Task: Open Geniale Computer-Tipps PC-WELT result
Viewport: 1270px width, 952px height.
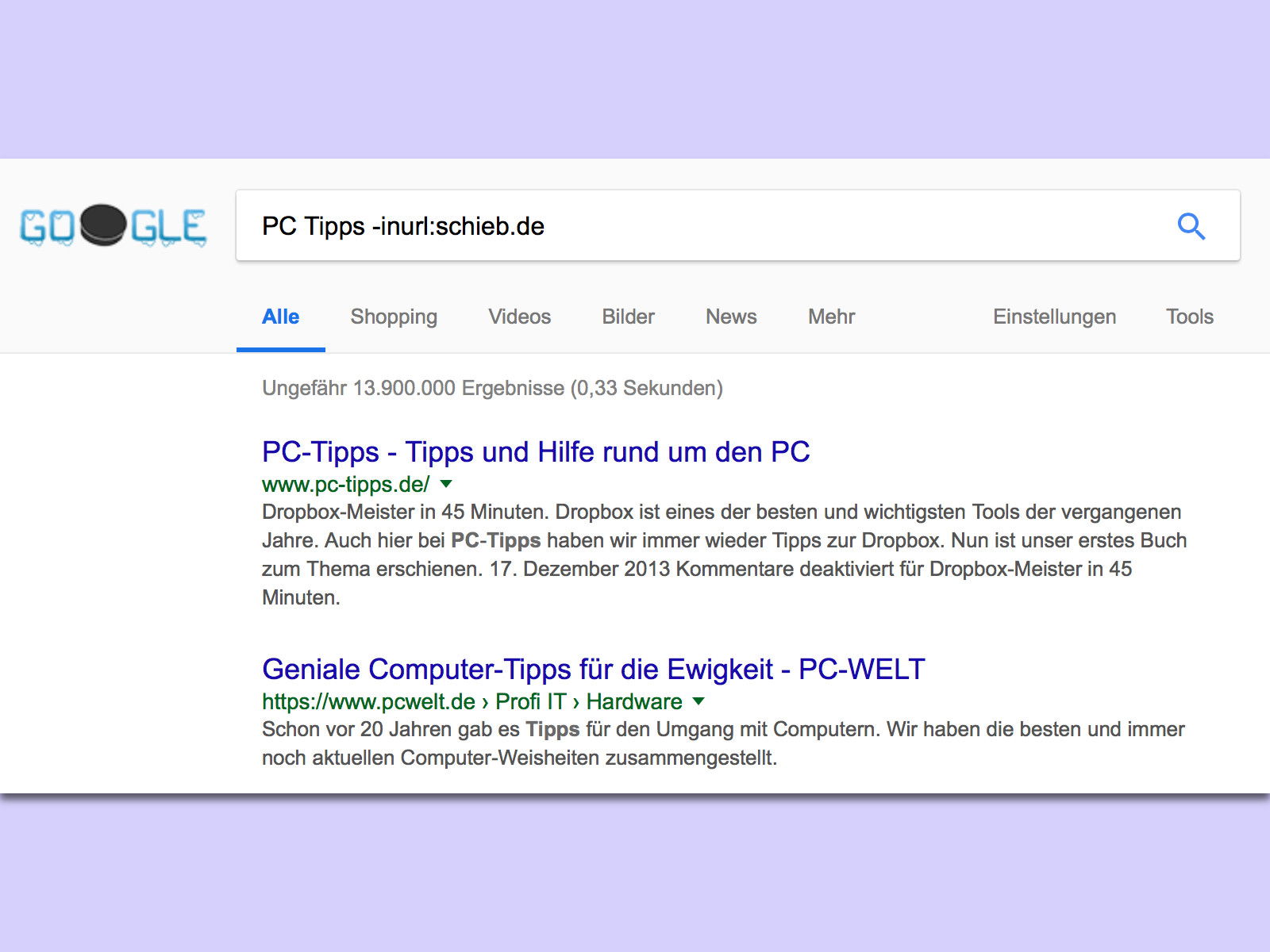Action: 594,670
